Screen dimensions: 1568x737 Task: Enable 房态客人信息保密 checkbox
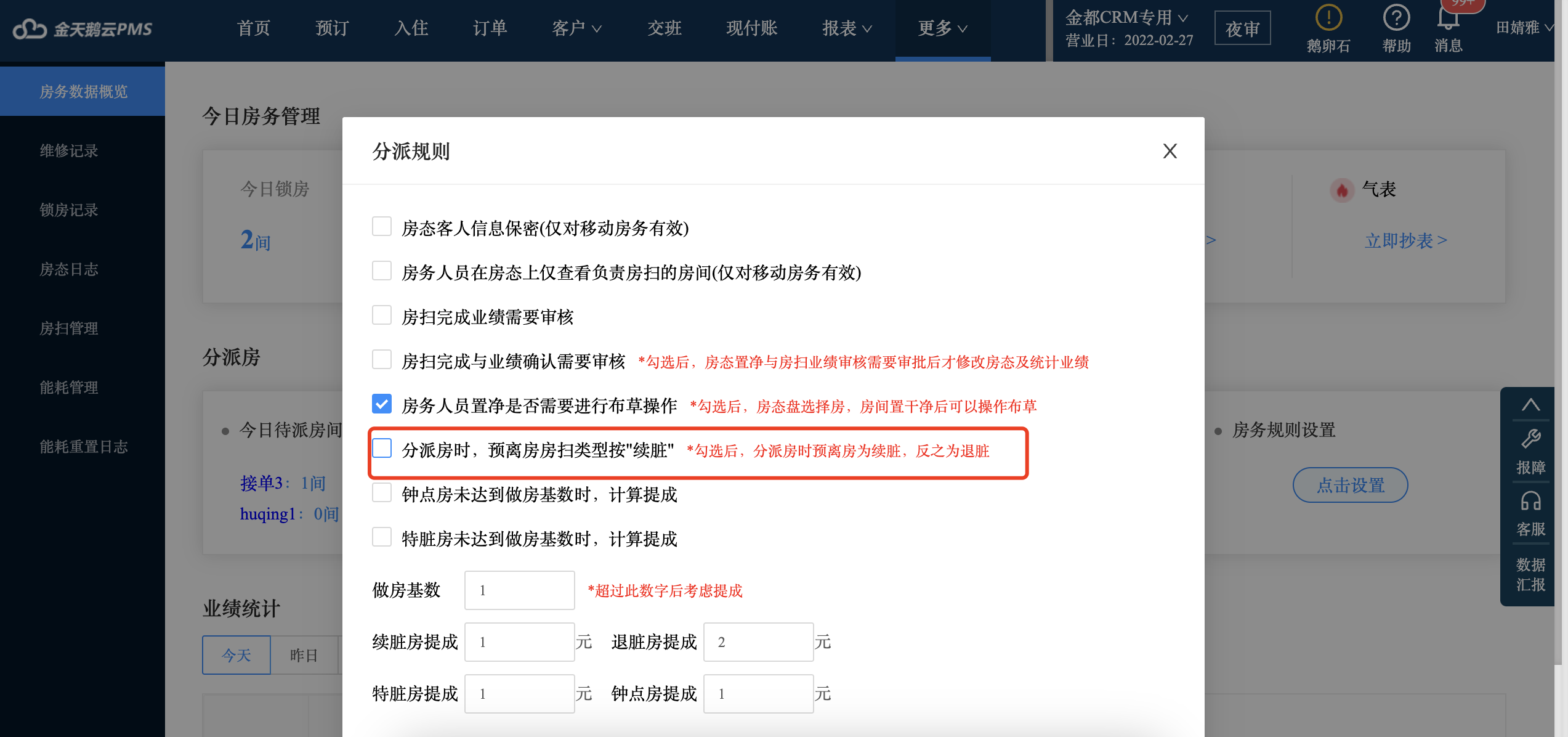(382, 226)
